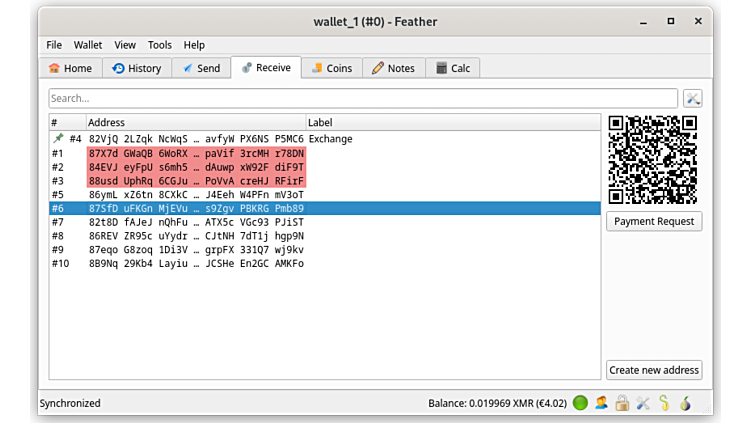Viewport: 752px width, 423px height.
Task: Go to the Send tab
Action: [x=200, y=68]
